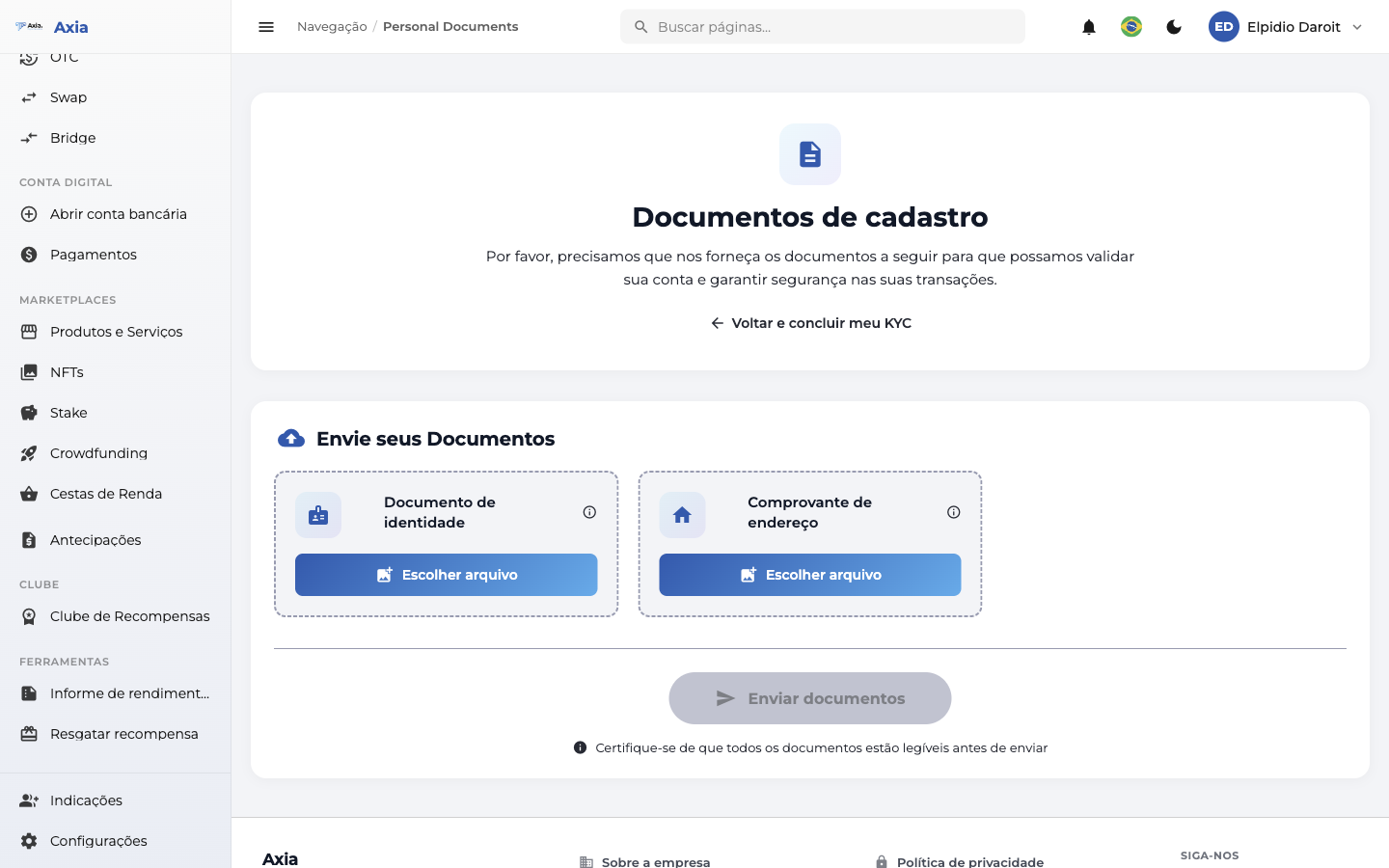1389x868 pixels.
Task: Toggle the hamburger menu icon
Action: tap(266, 27)
